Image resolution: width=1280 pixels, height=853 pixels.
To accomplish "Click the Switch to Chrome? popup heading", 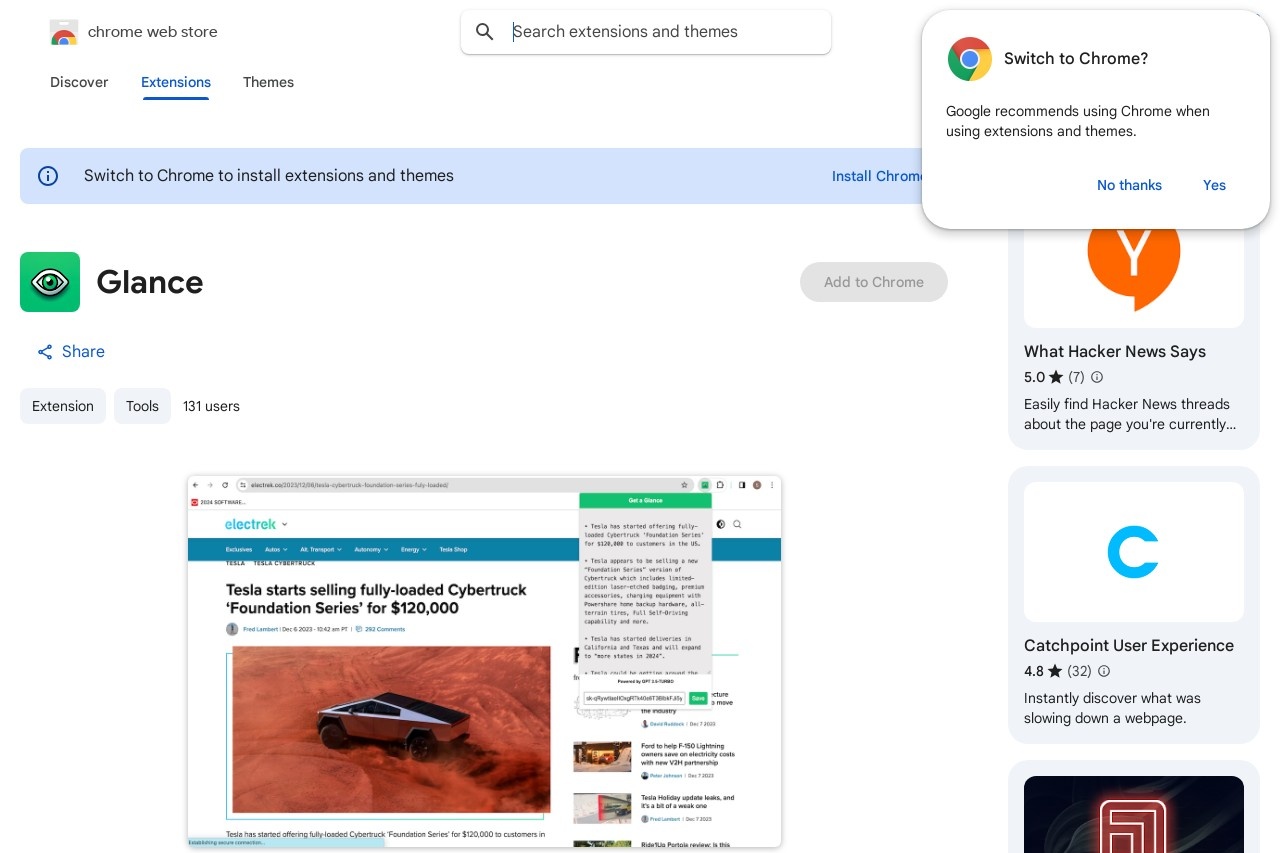I will point(1076,59).
